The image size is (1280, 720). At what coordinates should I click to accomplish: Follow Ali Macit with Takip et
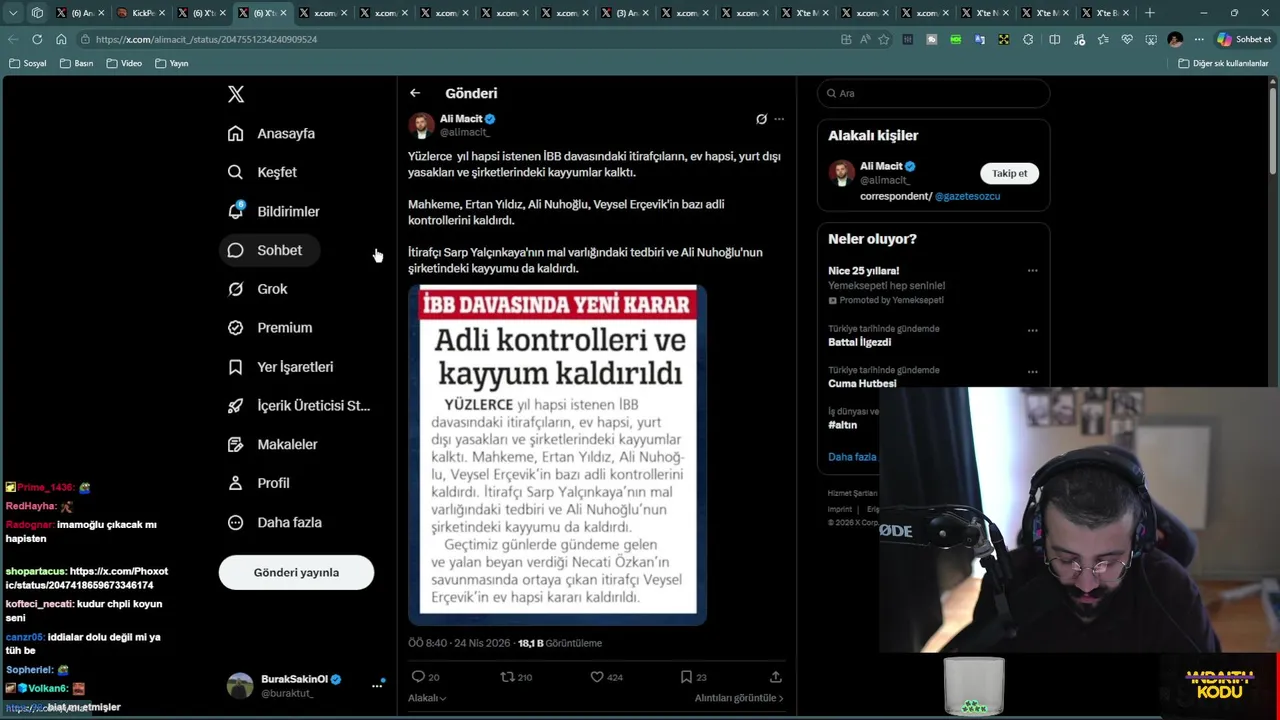(1009, 173)
